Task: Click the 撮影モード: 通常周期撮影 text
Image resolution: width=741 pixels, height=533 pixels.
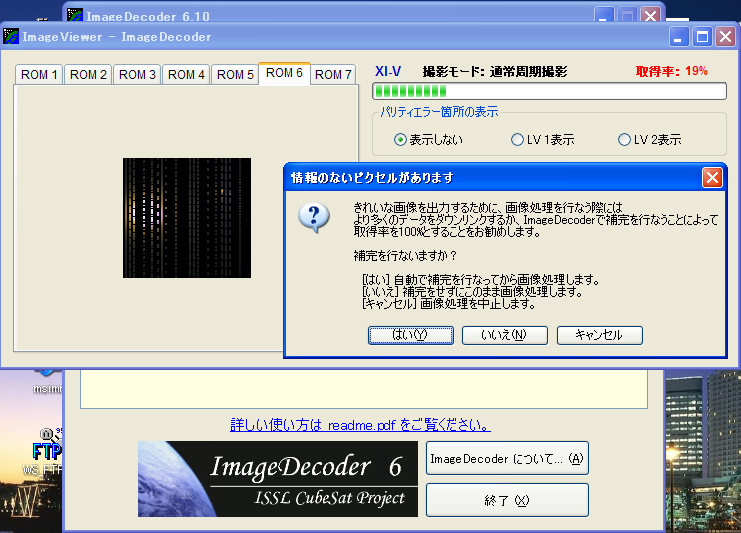Action: 495,72
